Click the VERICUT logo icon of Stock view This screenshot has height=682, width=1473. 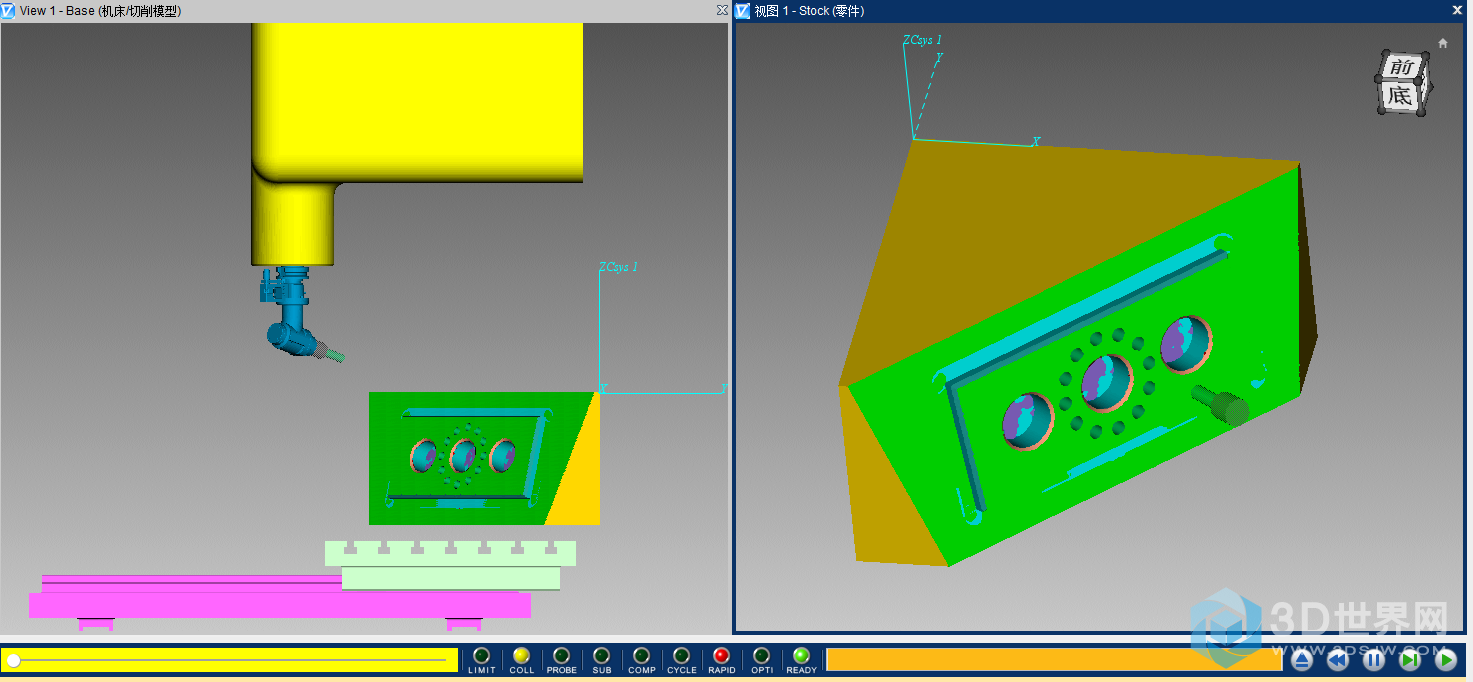pos(742,10)
